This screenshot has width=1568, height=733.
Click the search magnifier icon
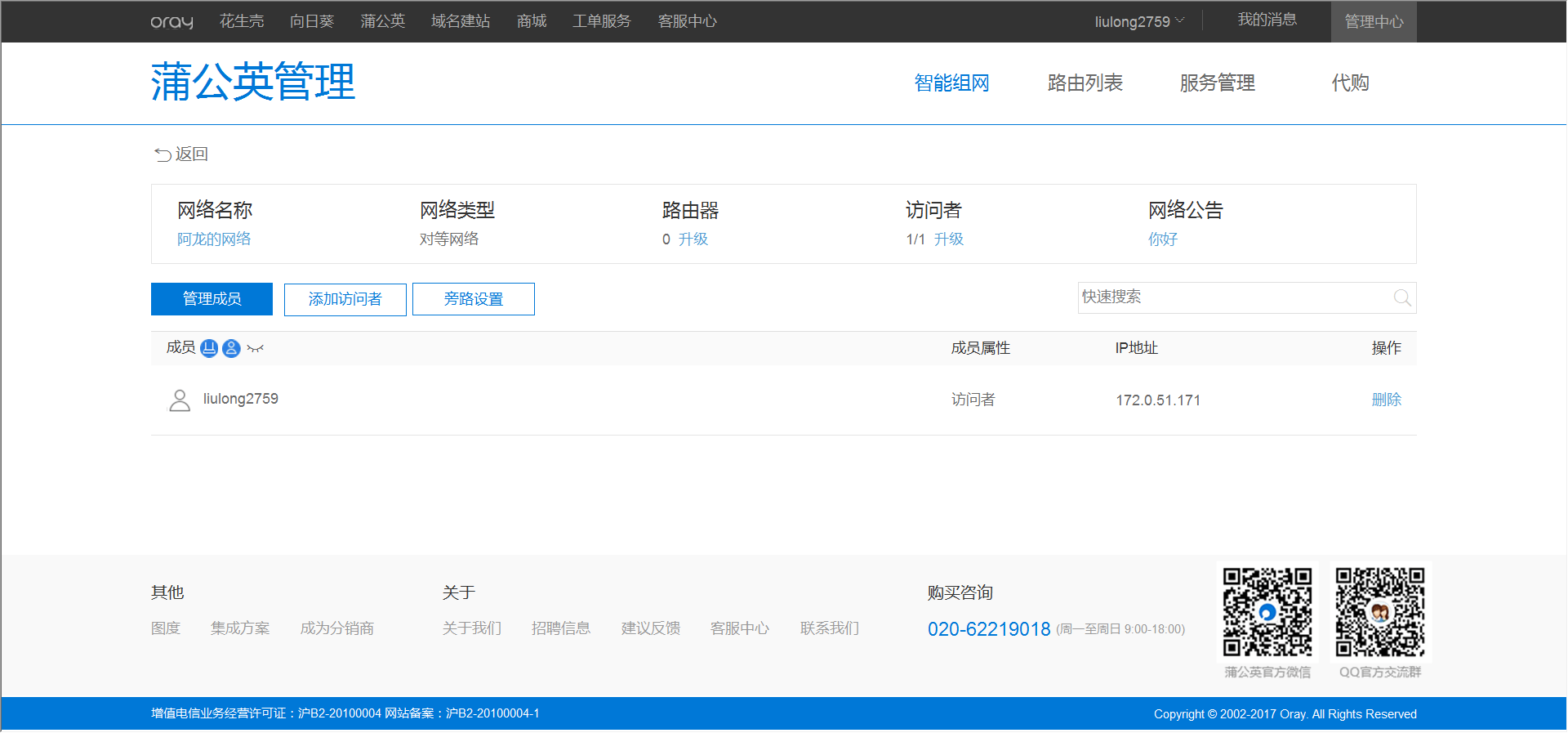[x=1401, y=297]
